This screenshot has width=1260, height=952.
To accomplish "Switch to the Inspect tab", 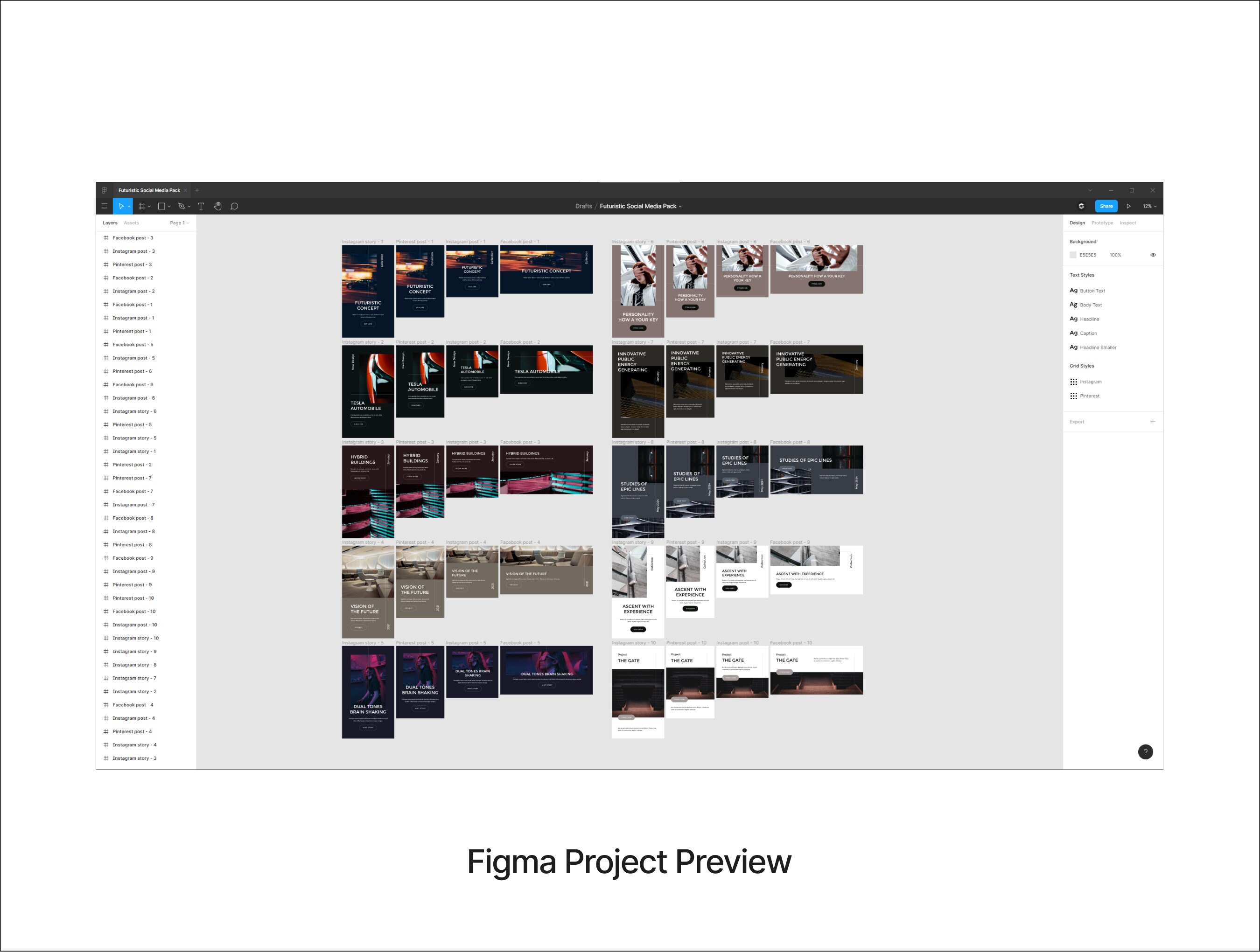I will tap(1128, 222).
